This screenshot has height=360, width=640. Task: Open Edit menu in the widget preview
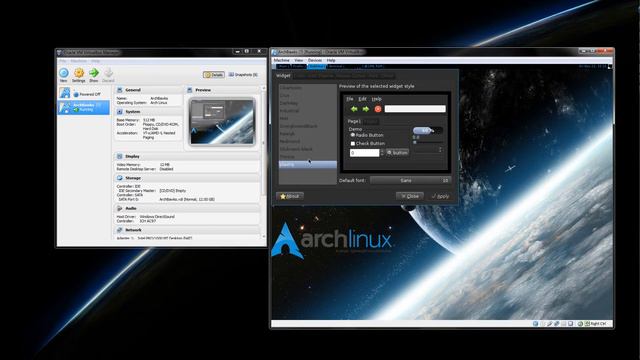pos(362,99)
